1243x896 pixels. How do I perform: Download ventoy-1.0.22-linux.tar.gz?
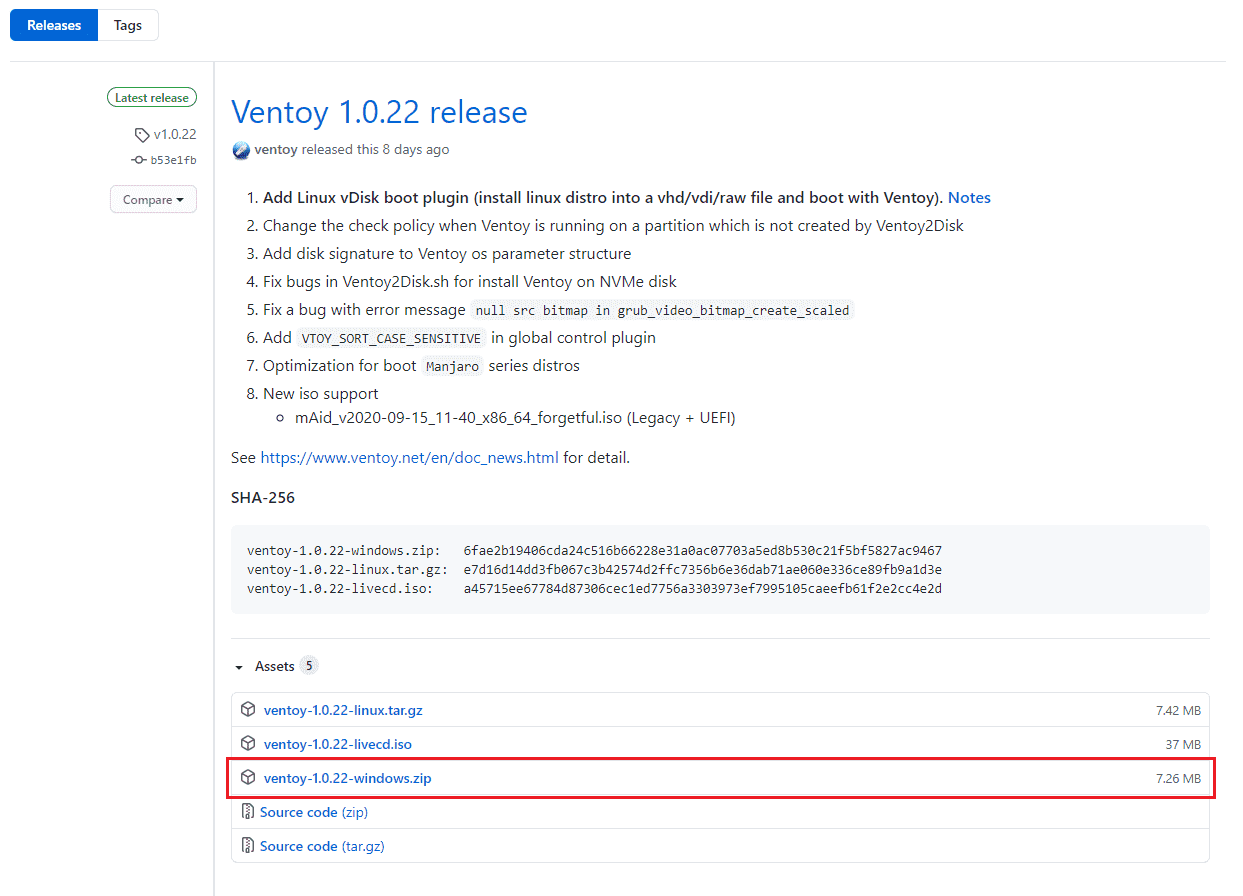click(343, 710)
